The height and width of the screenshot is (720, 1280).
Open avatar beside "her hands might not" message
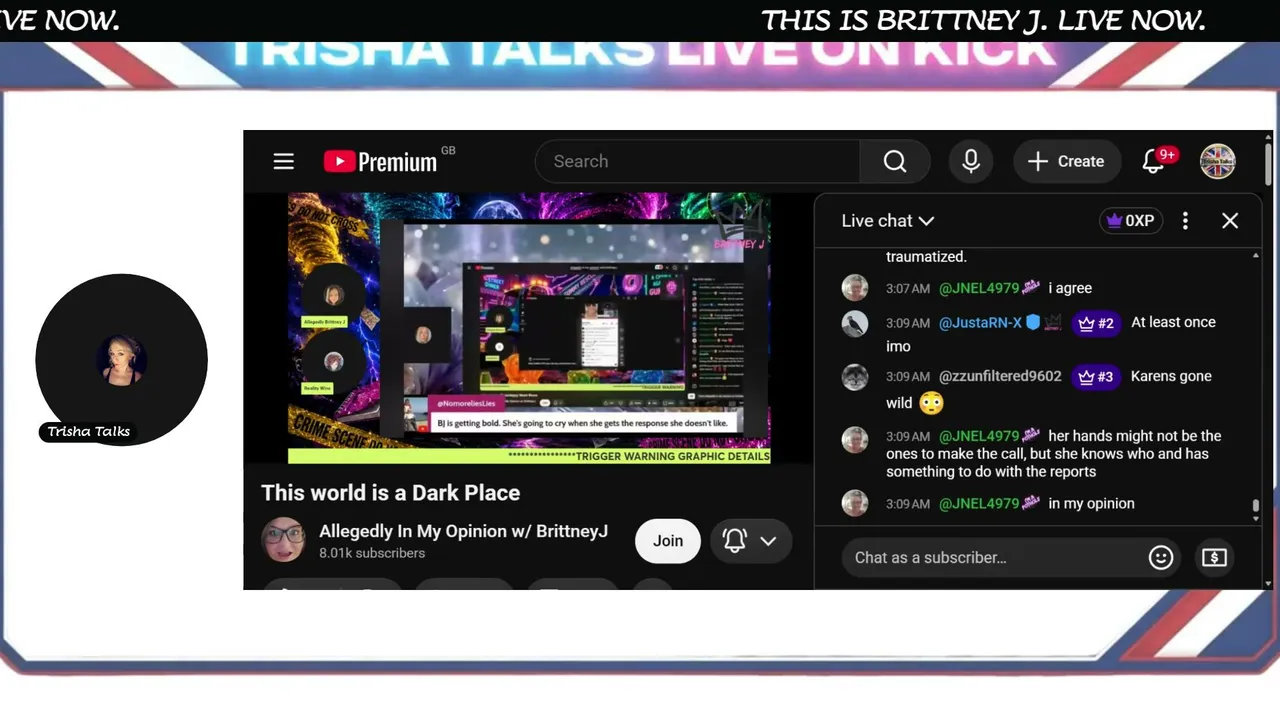click(x=855, y=440)
